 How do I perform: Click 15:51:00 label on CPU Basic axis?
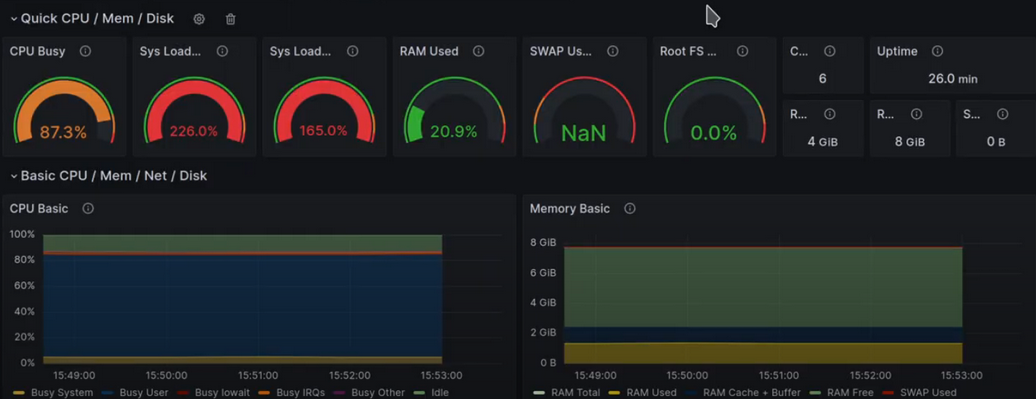click(x=258, y=376)
